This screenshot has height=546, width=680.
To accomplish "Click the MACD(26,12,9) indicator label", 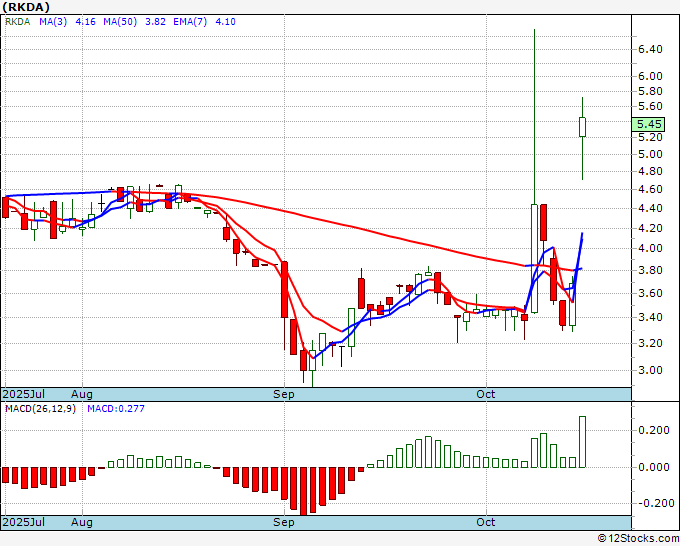I will [40, 409].
